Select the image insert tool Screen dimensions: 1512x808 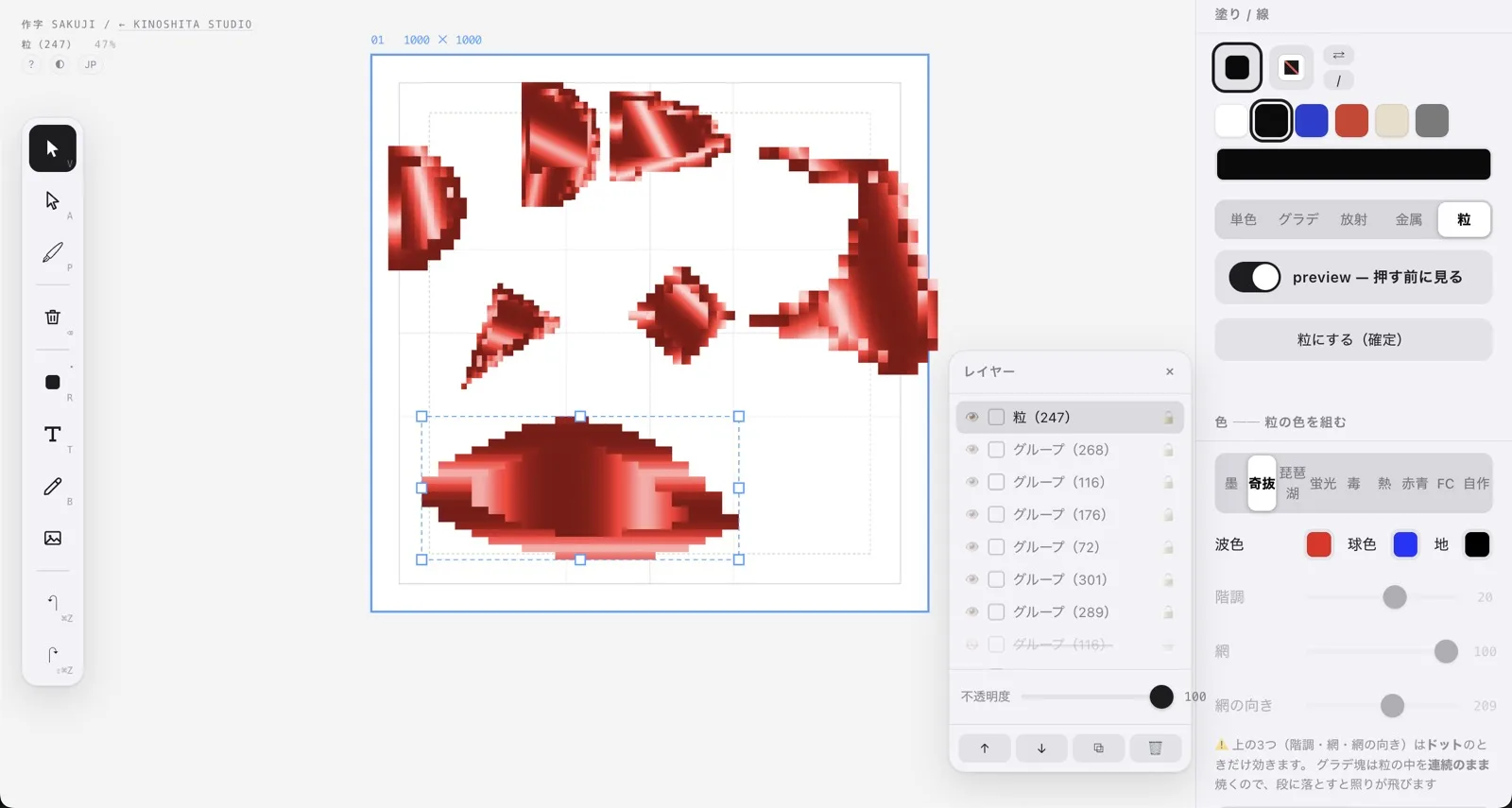pos(52,538)
